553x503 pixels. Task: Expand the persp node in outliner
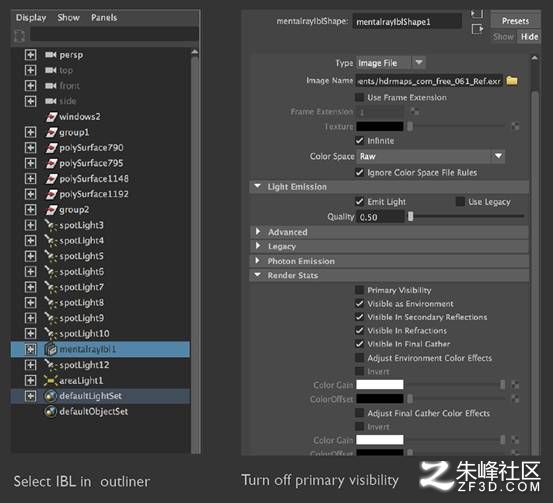(30, 55)
